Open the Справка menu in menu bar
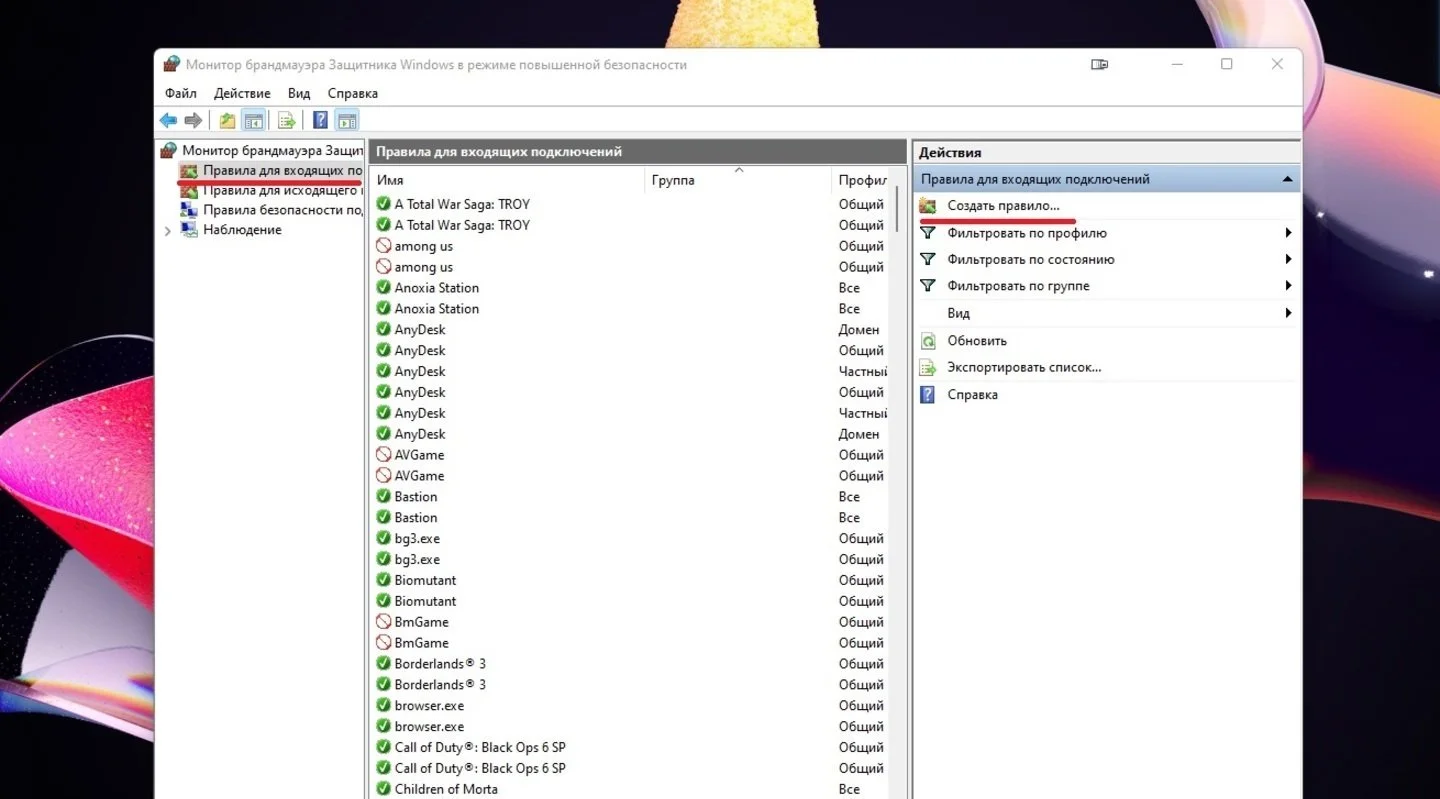Viewport: 1440px width, 799px height. [x=353, y=93]
